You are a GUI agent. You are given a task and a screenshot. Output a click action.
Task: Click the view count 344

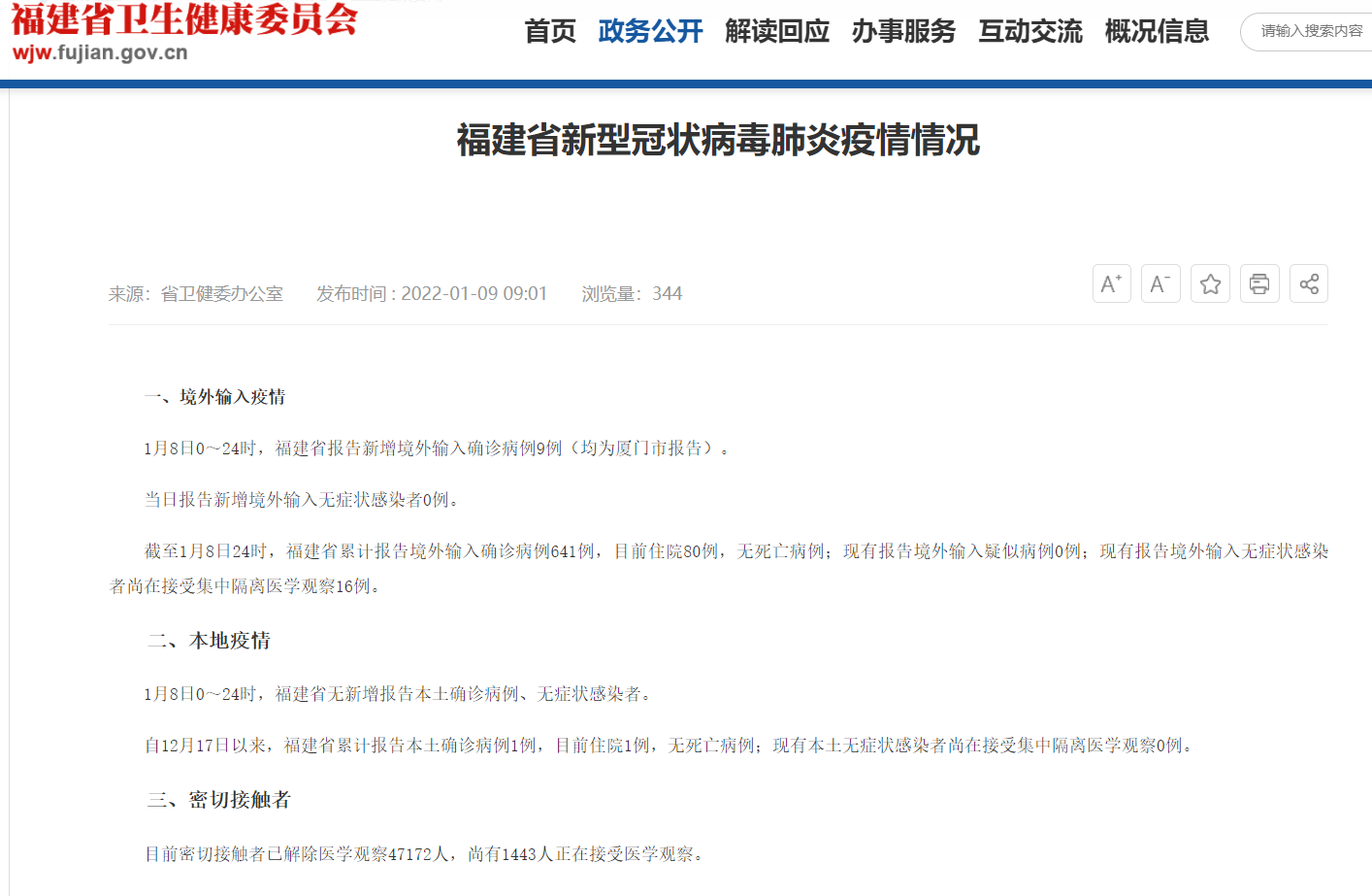point(667,293)
